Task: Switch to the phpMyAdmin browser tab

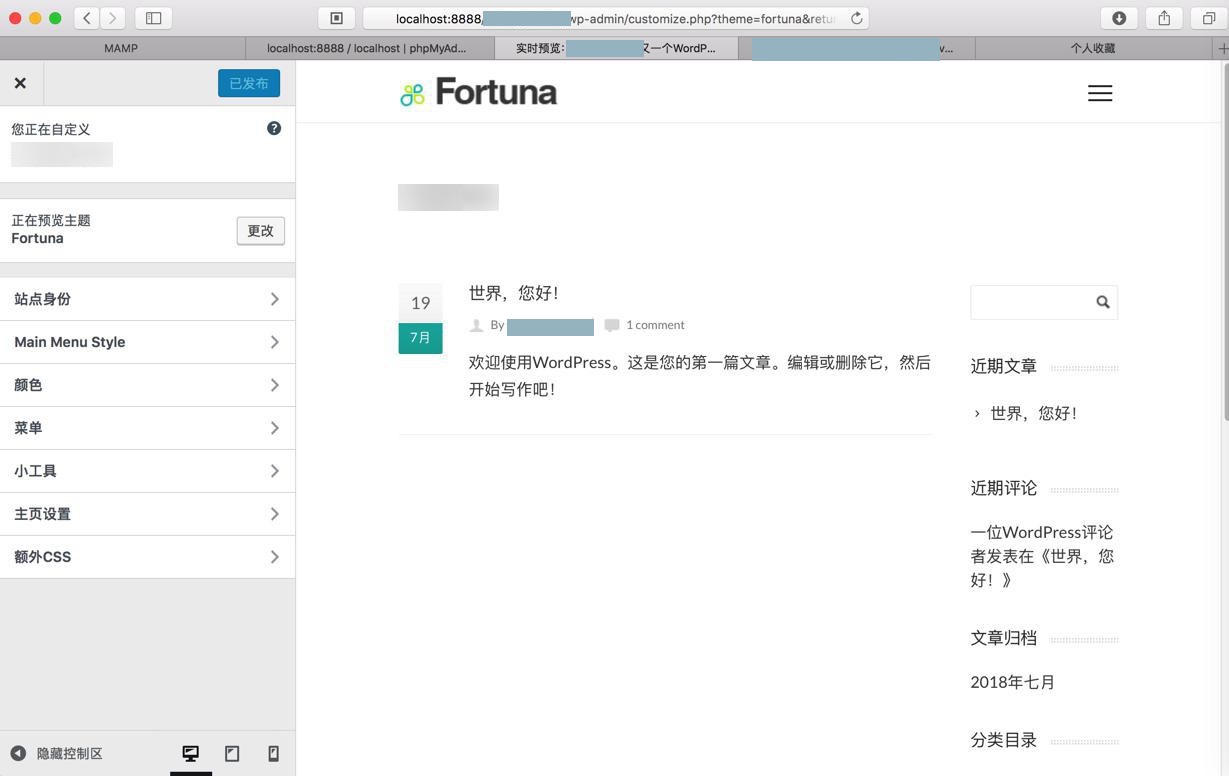Action: (x=367, y=48)
